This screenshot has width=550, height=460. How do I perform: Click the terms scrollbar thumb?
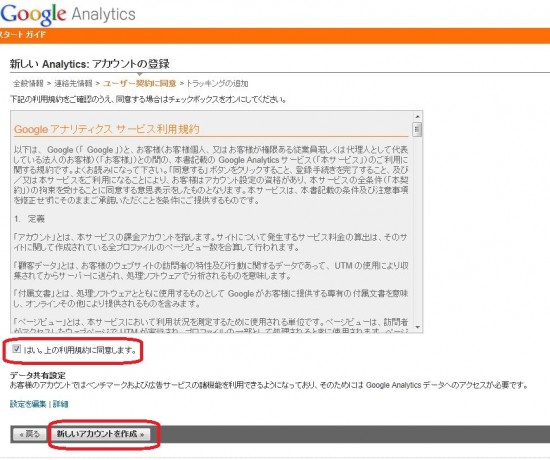(x=417, y=129)
